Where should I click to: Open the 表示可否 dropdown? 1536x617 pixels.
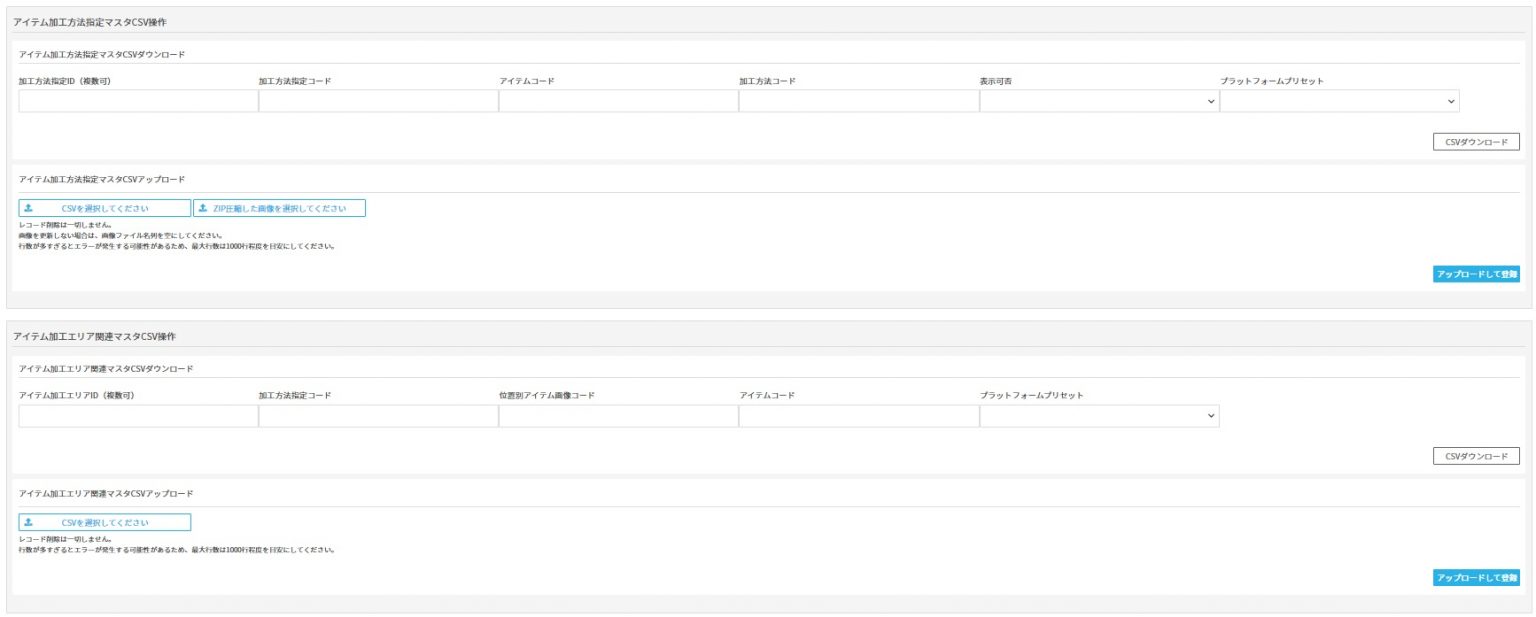[1098, 101]
